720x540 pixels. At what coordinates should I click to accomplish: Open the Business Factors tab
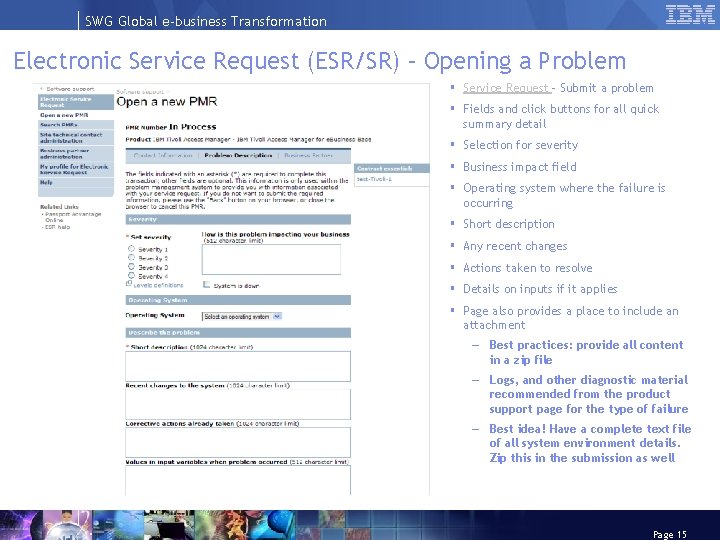click(x=309, y=156)
